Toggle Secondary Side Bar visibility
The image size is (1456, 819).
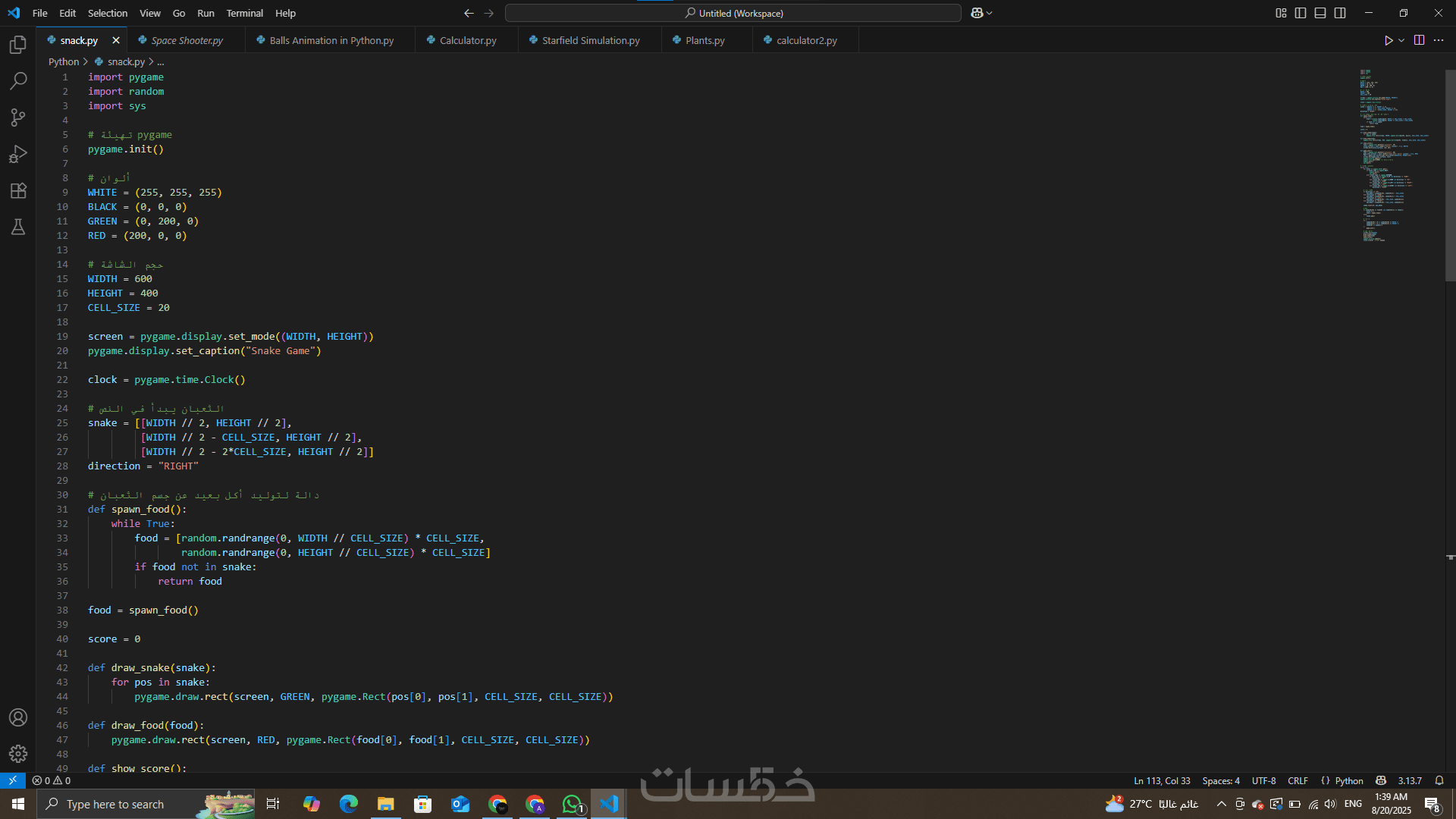pos(1340,13)
